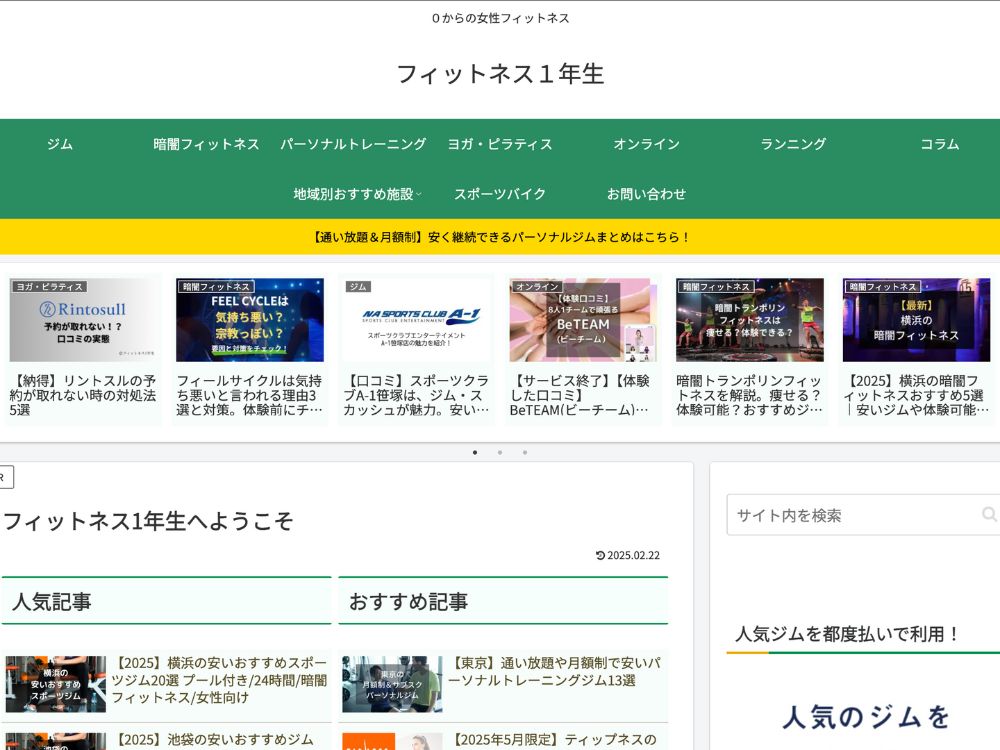Click the フィールサイクルは気持ち悪い article title
This screenshot has height=750, width=1000.
[250, 395]
